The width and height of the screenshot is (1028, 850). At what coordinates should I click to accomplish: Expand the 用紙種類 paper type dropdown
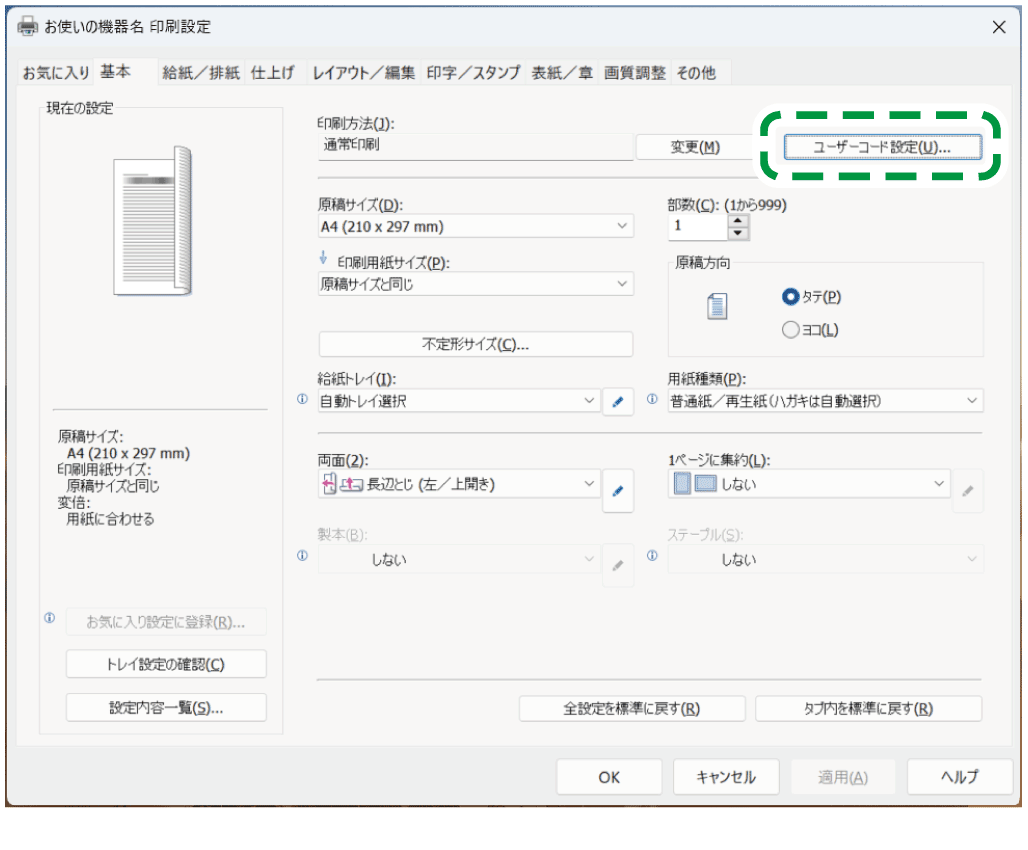[x=825, y=401]
